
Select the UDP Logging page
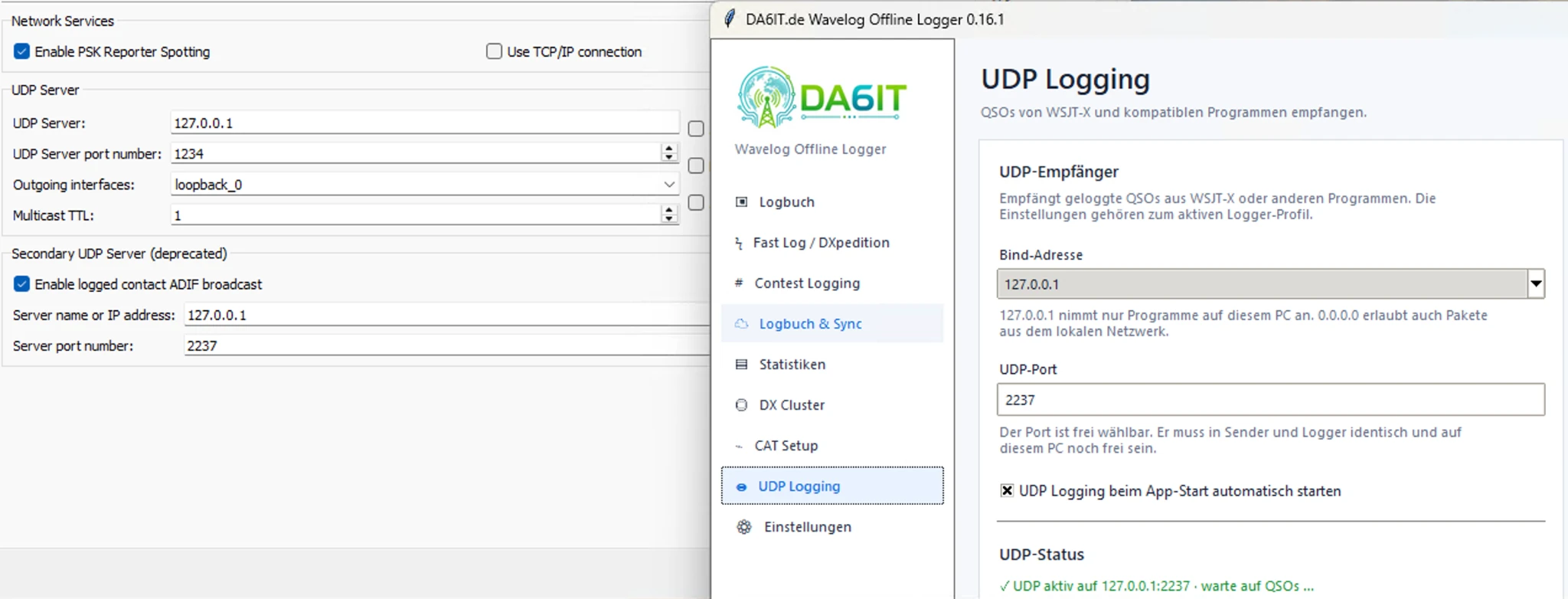832,486
